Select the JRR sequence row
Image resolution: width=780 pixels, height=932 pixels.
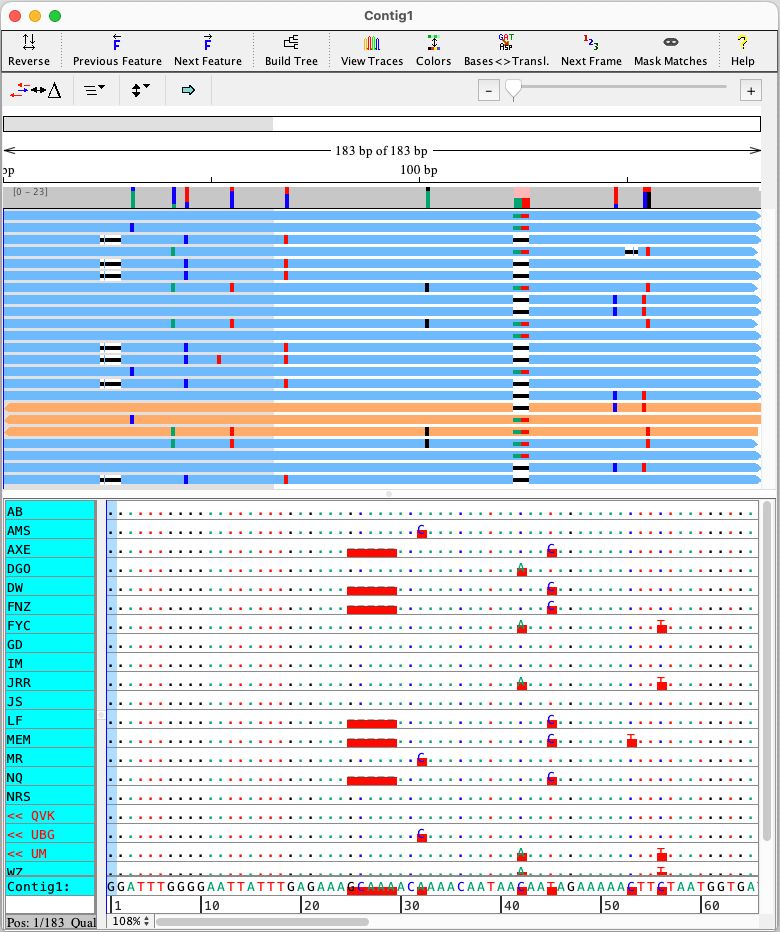(50, 682)
